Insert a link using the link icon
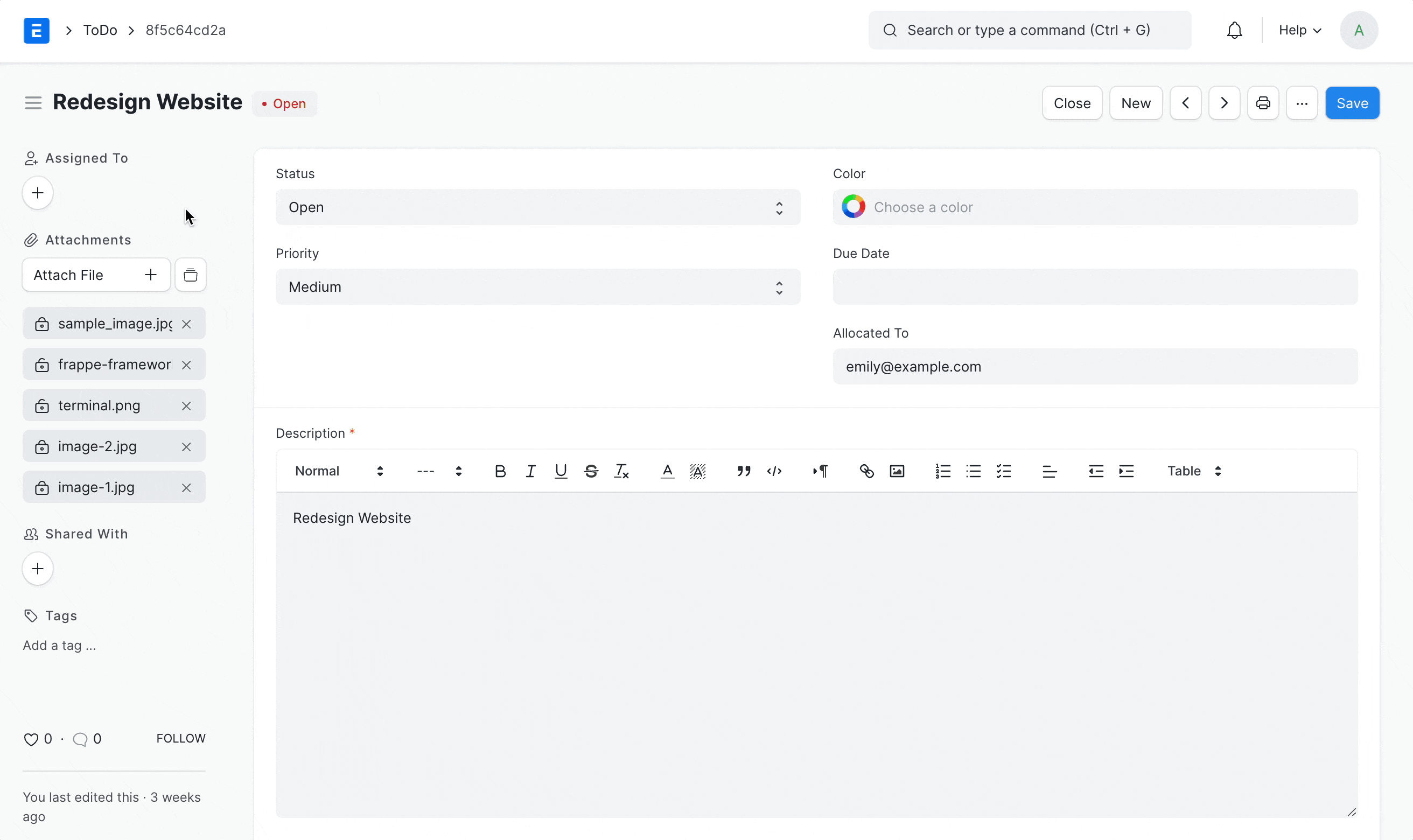The height and width of the screenshot is (840, 1413). click(866, 471)
